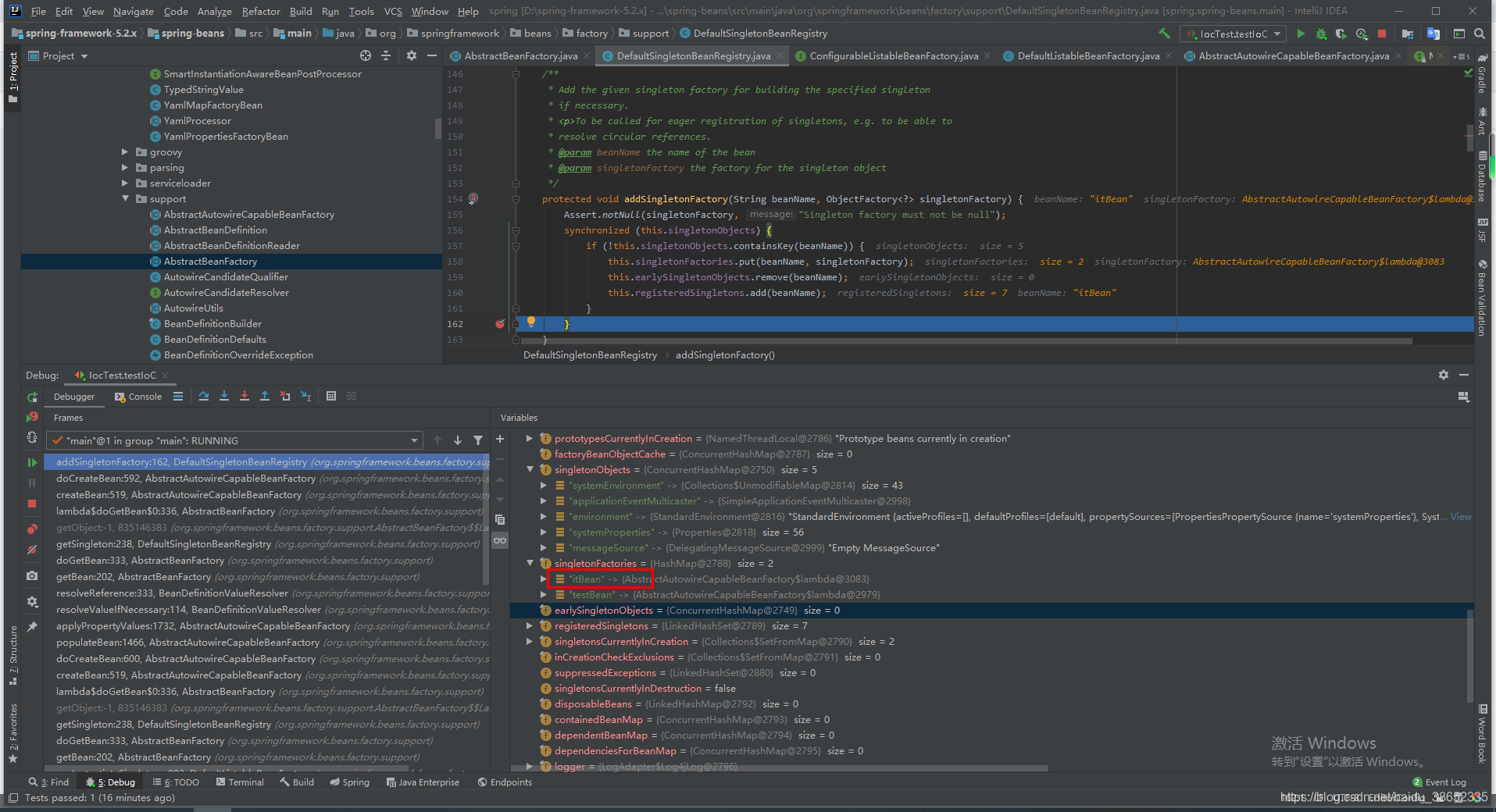The image size is (1496, 812).
Task: Open Project panel settings gear
Action: (412, 55)
